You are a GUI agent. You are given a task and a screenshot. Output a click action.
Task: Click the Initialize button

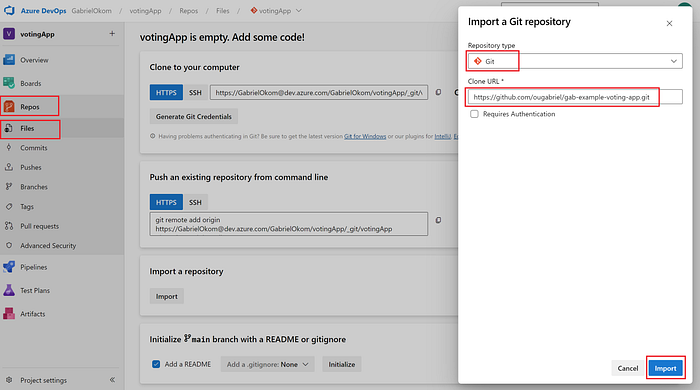pyautogui.click(x=342, y=364)
